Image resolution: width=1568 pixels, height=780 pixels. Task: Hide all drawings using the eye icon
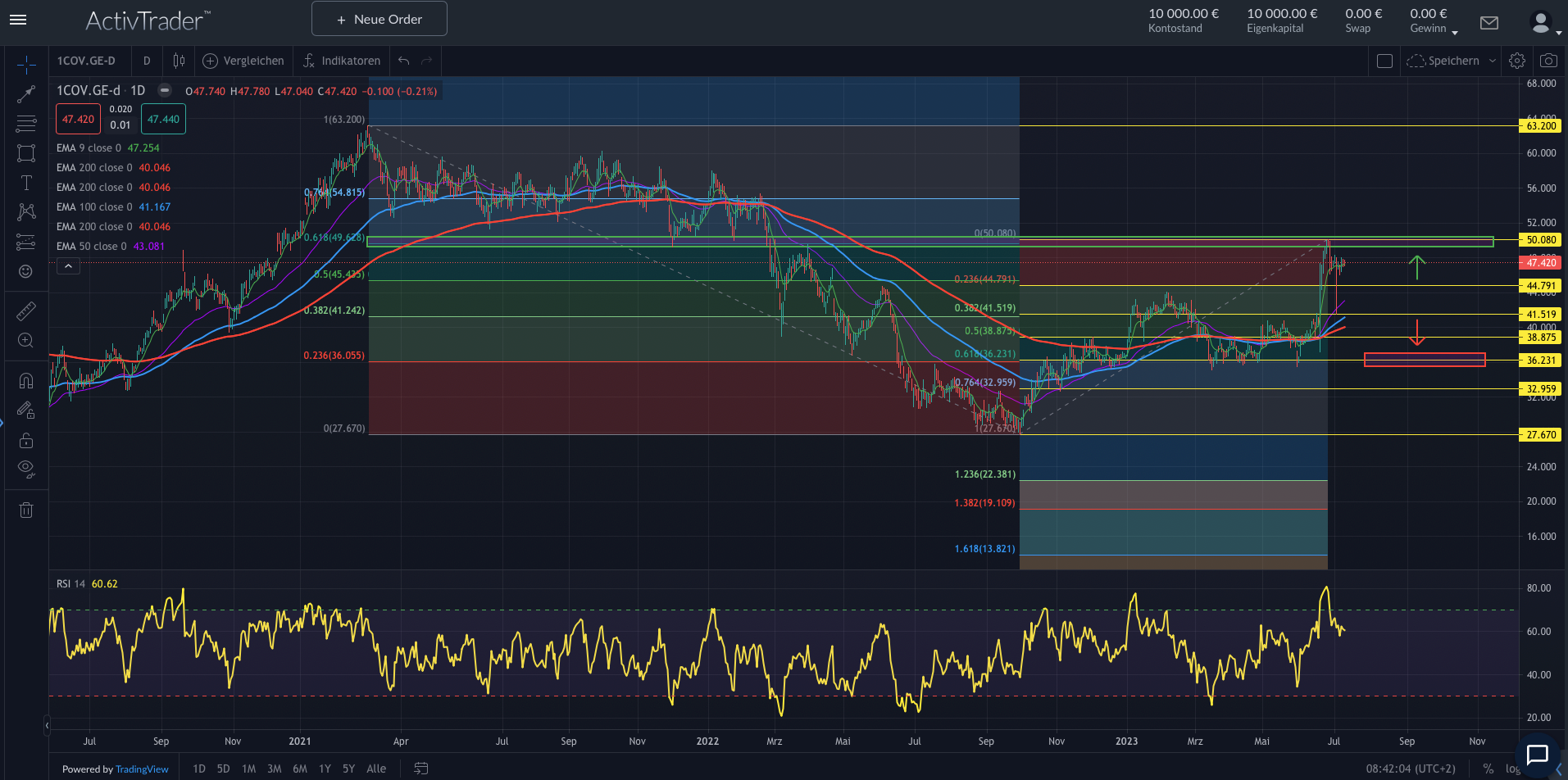coord(26,469)
